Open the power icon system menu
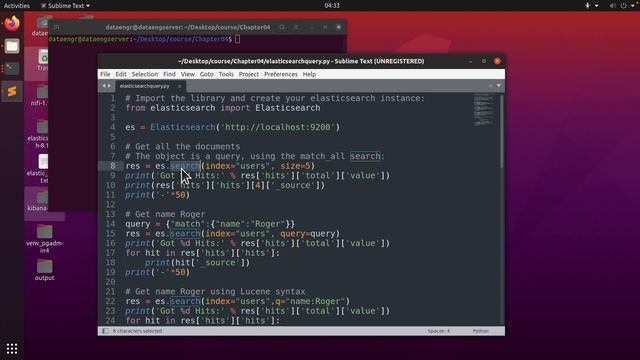This screenshot has height=360, width=640. click(x=623, y=6)
